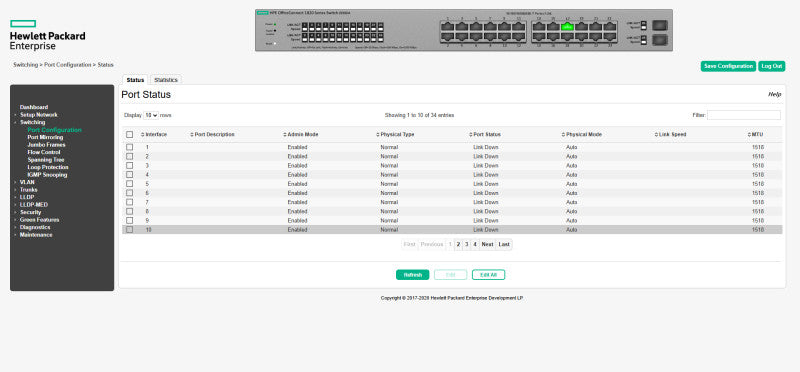Go to the Next page of entries
Image resolution: width=800 pixels, height=372 pixels.
(487, 244)
